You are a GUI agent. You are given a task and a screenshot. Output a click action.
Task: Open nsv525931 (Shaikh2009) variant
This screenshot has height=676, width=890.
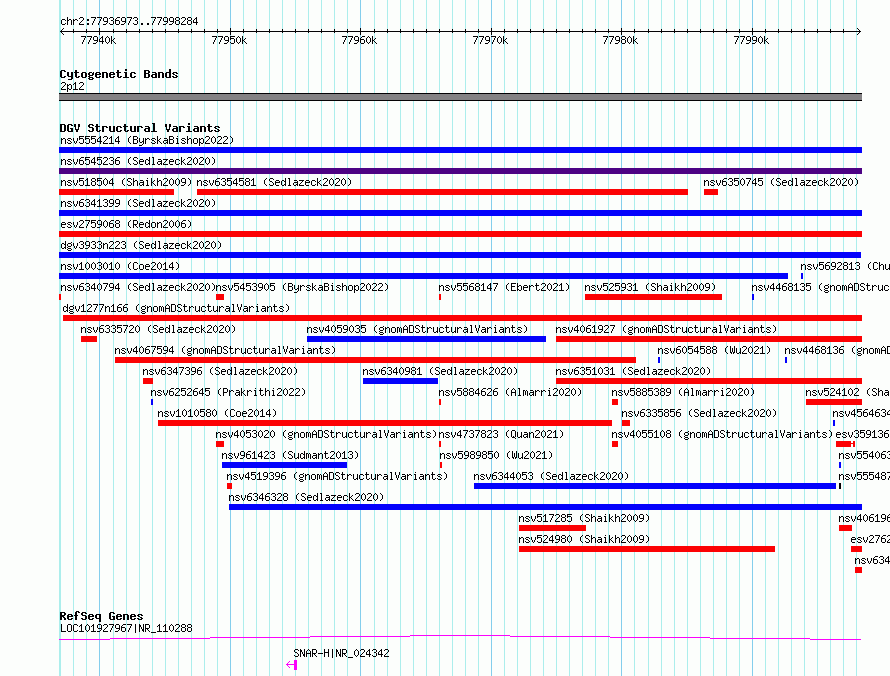(650, 287)
